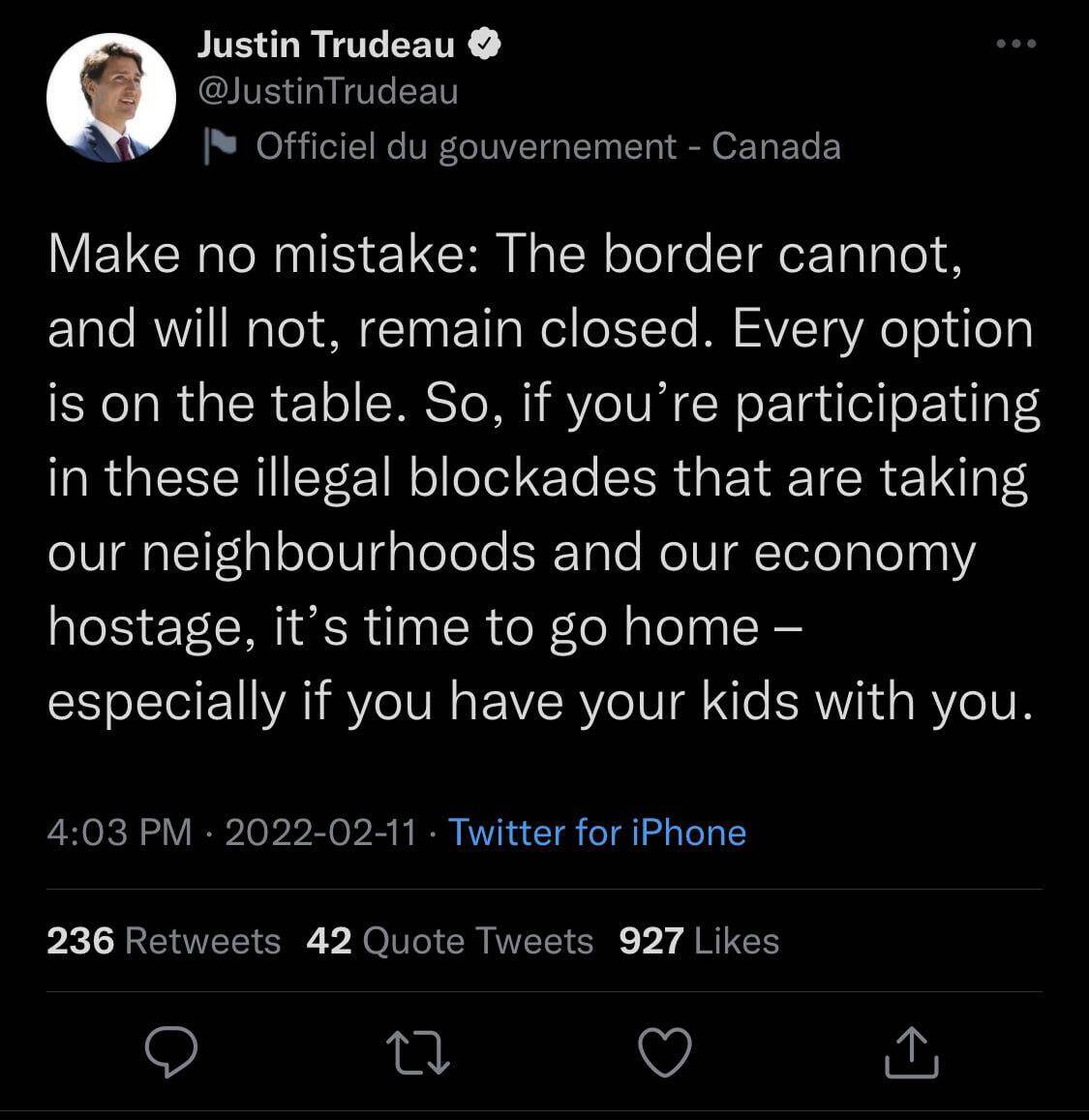Viewport: 1089px width, 1120px height.
Task: Click the display name Justin Trudeau
Action: [326, 45]
